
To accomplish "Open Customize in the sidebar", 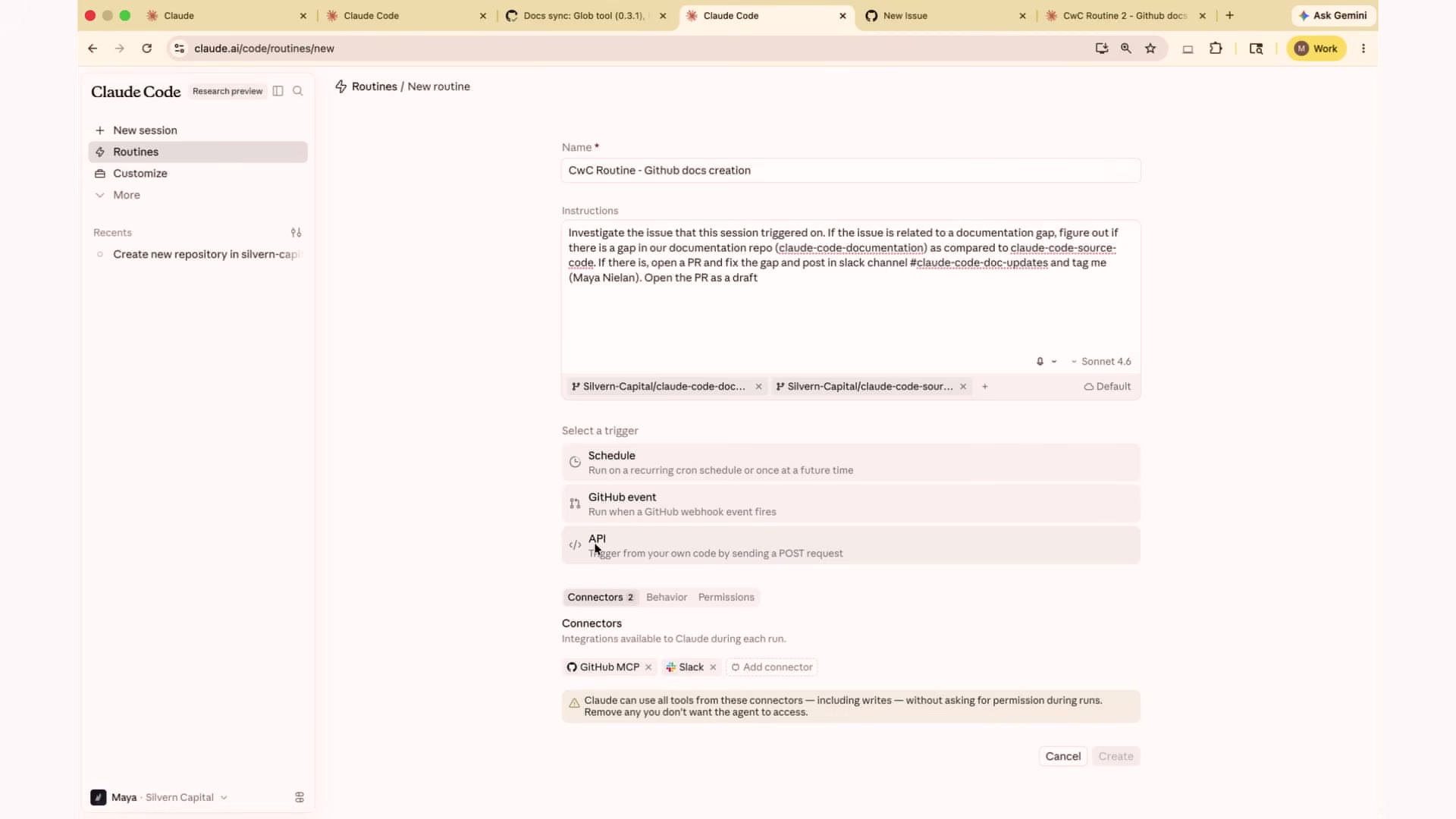I will [198, 174].
